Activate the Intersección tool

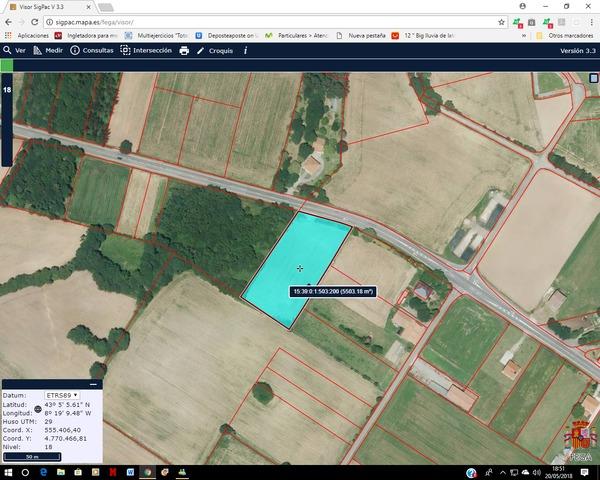[146, 50]
